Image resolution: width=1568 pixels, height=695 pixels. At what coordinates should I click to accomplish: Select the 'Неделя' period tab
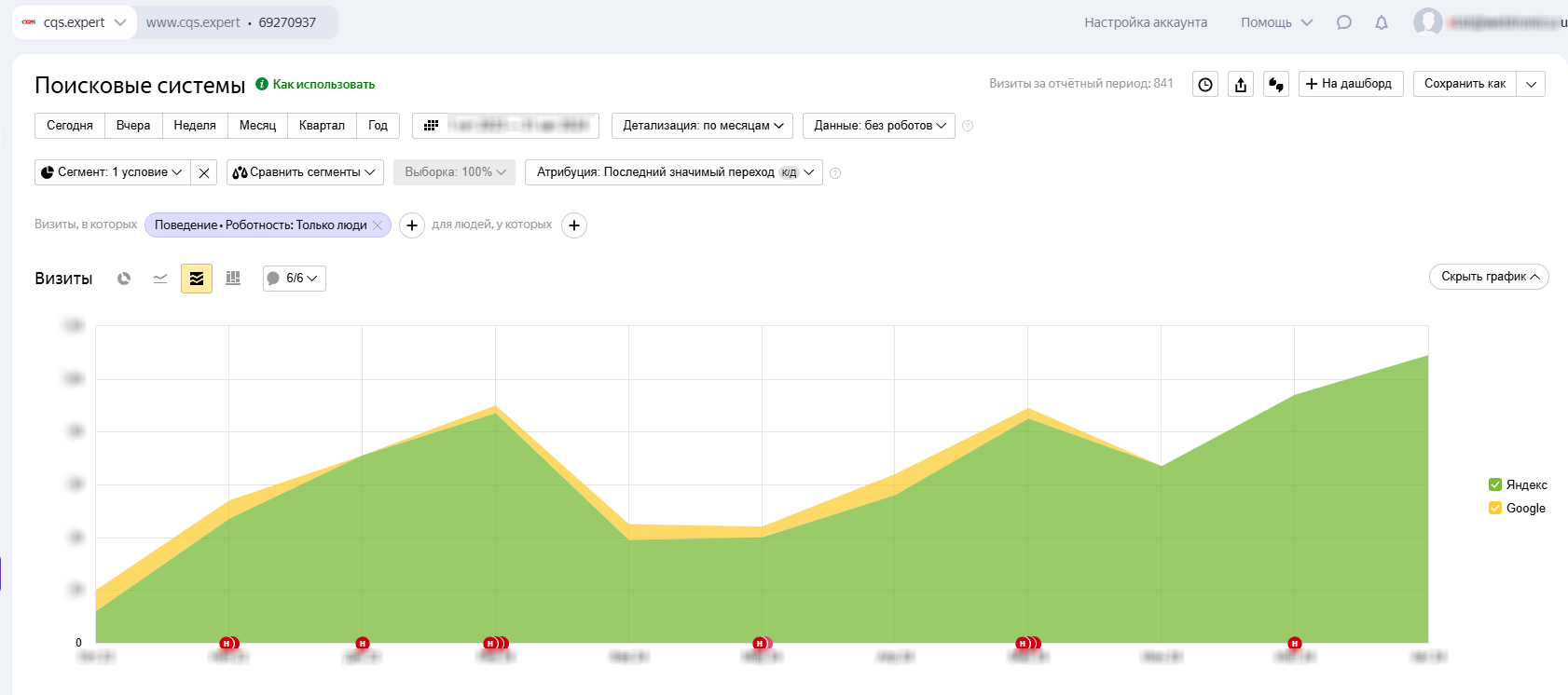[195, 126]
